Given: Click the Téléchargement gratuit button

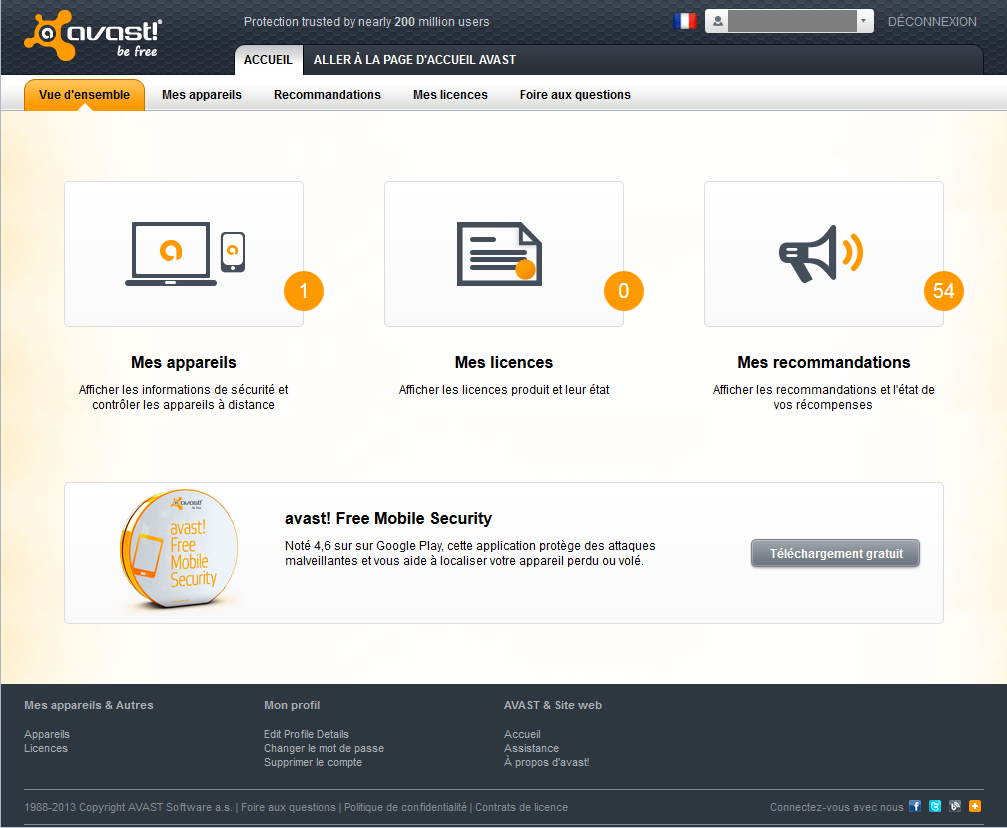Looking at the screenshot, I should point(836,553).
